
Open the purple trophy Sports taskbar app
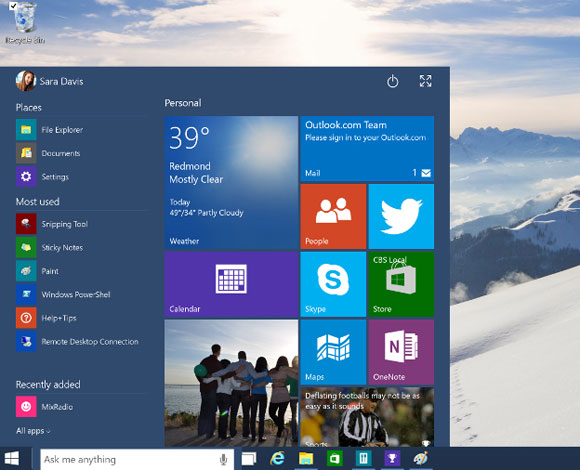coord(392,459)
